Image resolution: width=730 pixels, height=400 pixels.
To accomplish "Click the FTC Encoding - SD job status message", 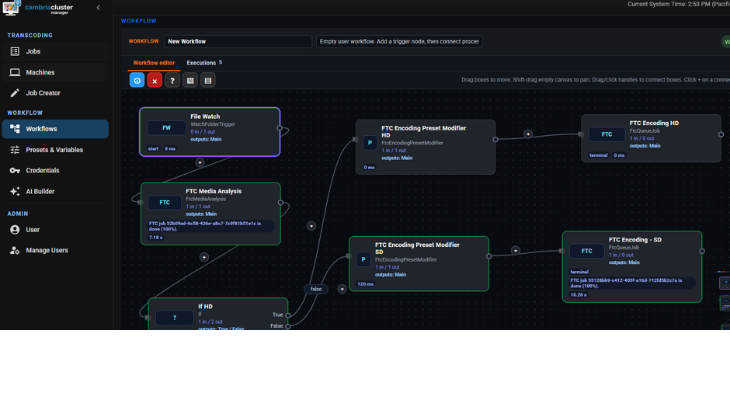I will [x=632, y=283].
